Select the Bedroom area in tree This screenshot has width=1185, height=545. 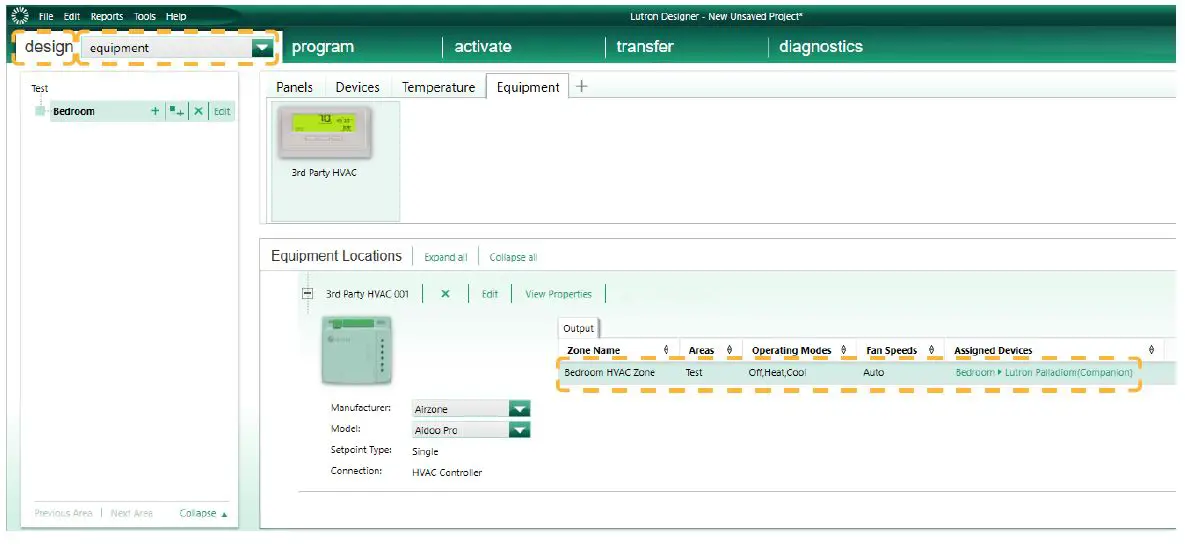coord(74,111)
